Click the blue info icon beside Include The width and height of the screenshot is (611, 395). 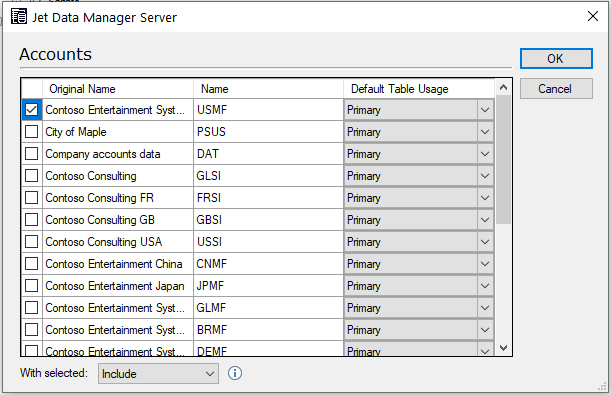pyautogui.click(x=235, y=373)
